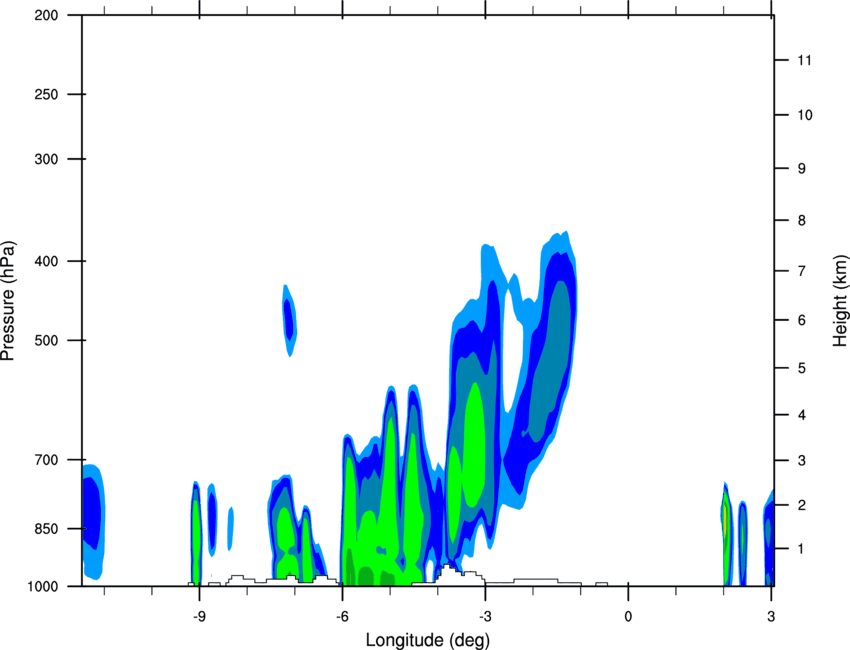Pick the 6 km height label
The width and height of the screenshot is (850, 650).
click(802, 320)
